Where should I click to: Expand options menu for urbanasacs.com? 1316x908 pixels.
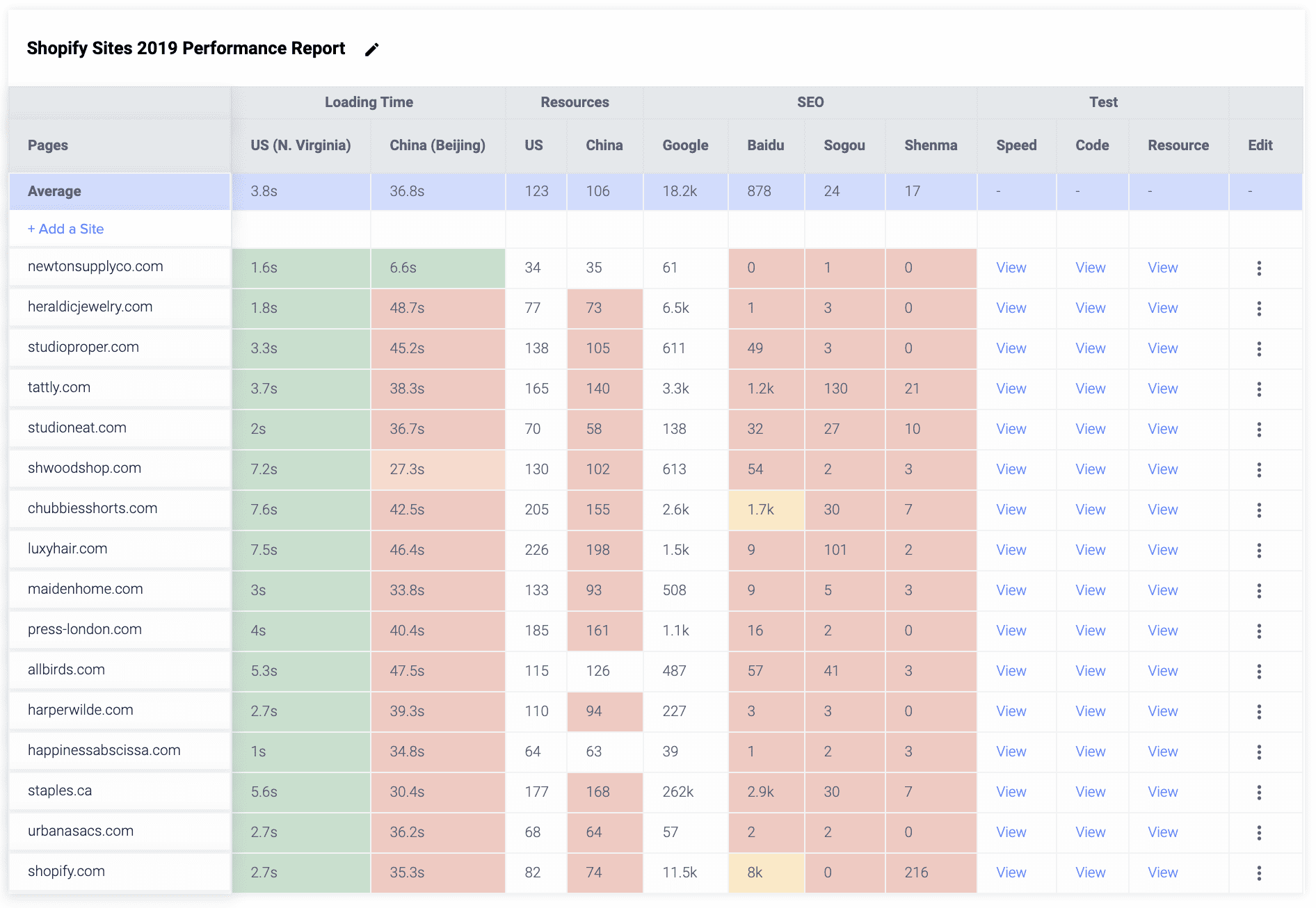[1259, 833]
